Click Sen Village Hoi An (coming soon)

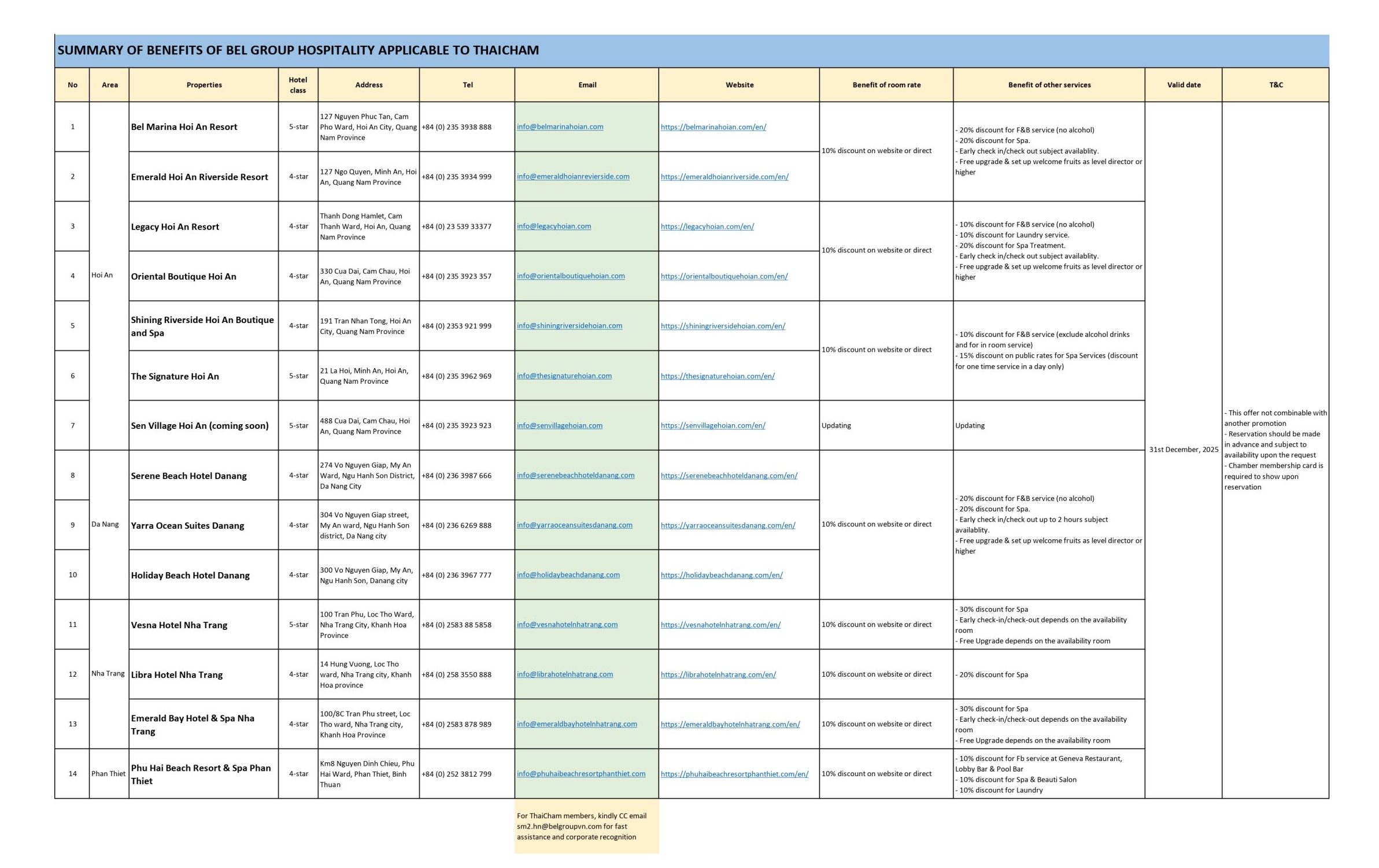199,425
